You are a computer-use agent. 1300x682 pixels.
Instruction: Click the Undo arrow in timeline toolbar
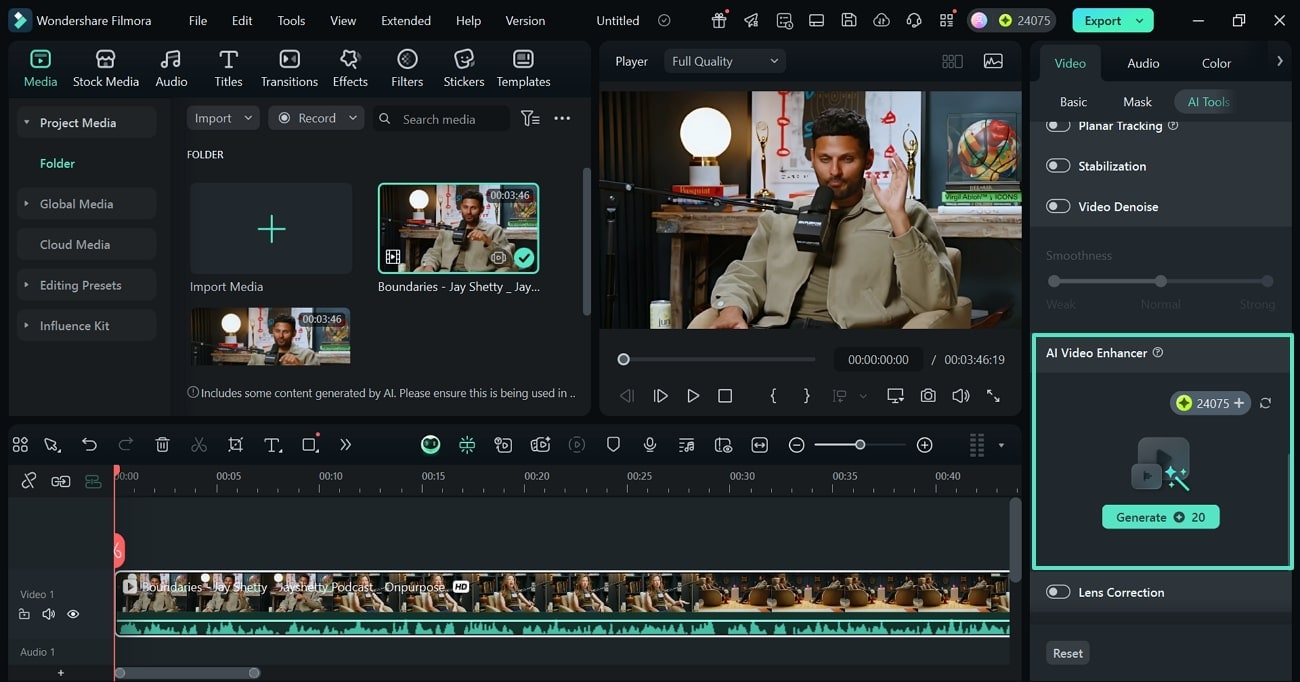(x=90, y=445)
